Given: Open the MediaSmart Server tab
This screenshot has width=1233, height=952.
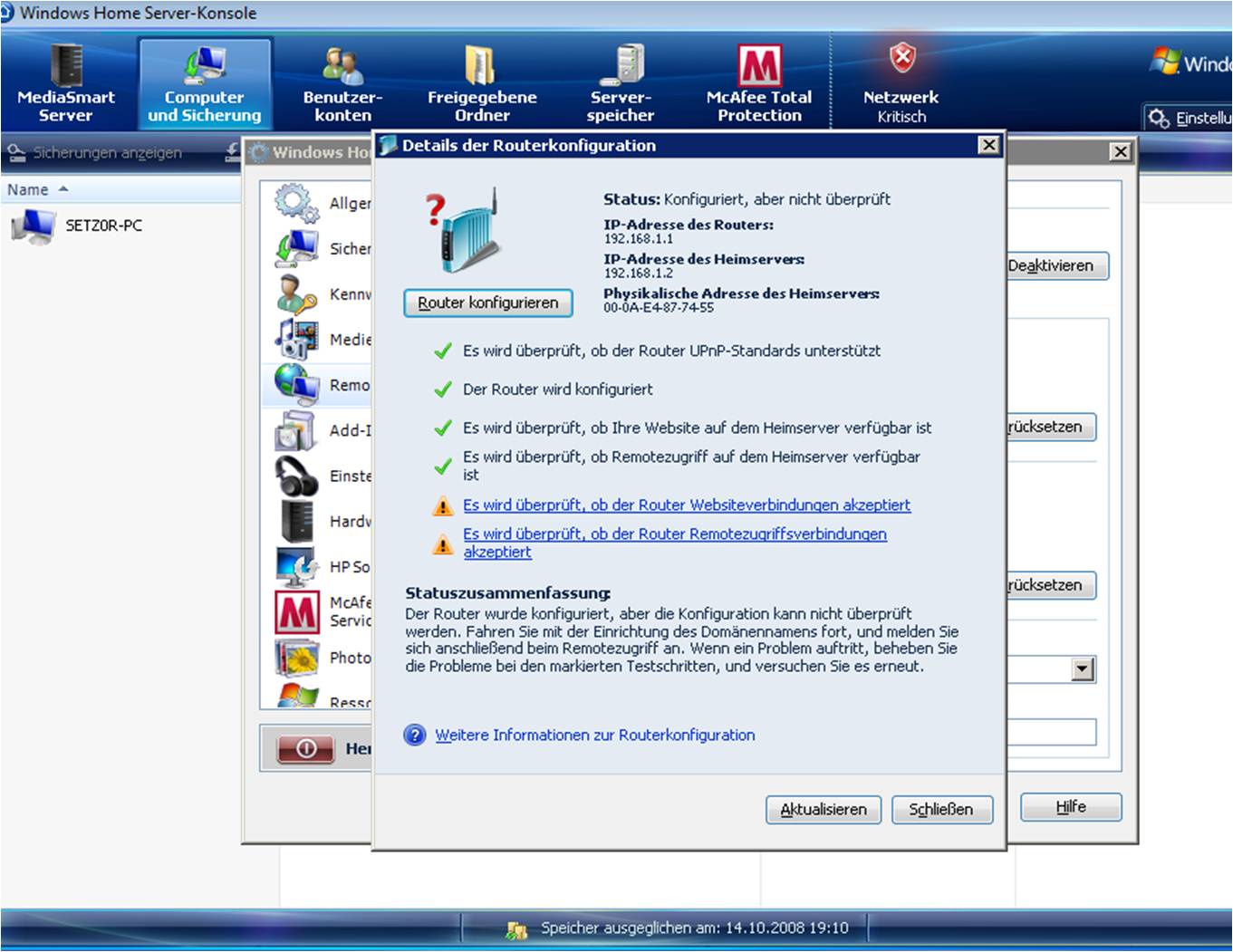Looking at the screenshot, I should coord(66,82).
